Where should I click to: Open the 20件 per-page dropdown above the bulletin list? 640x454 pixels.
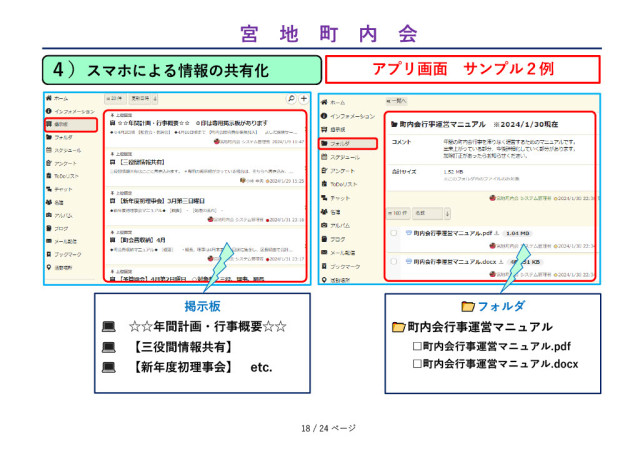tap(117, 99)
